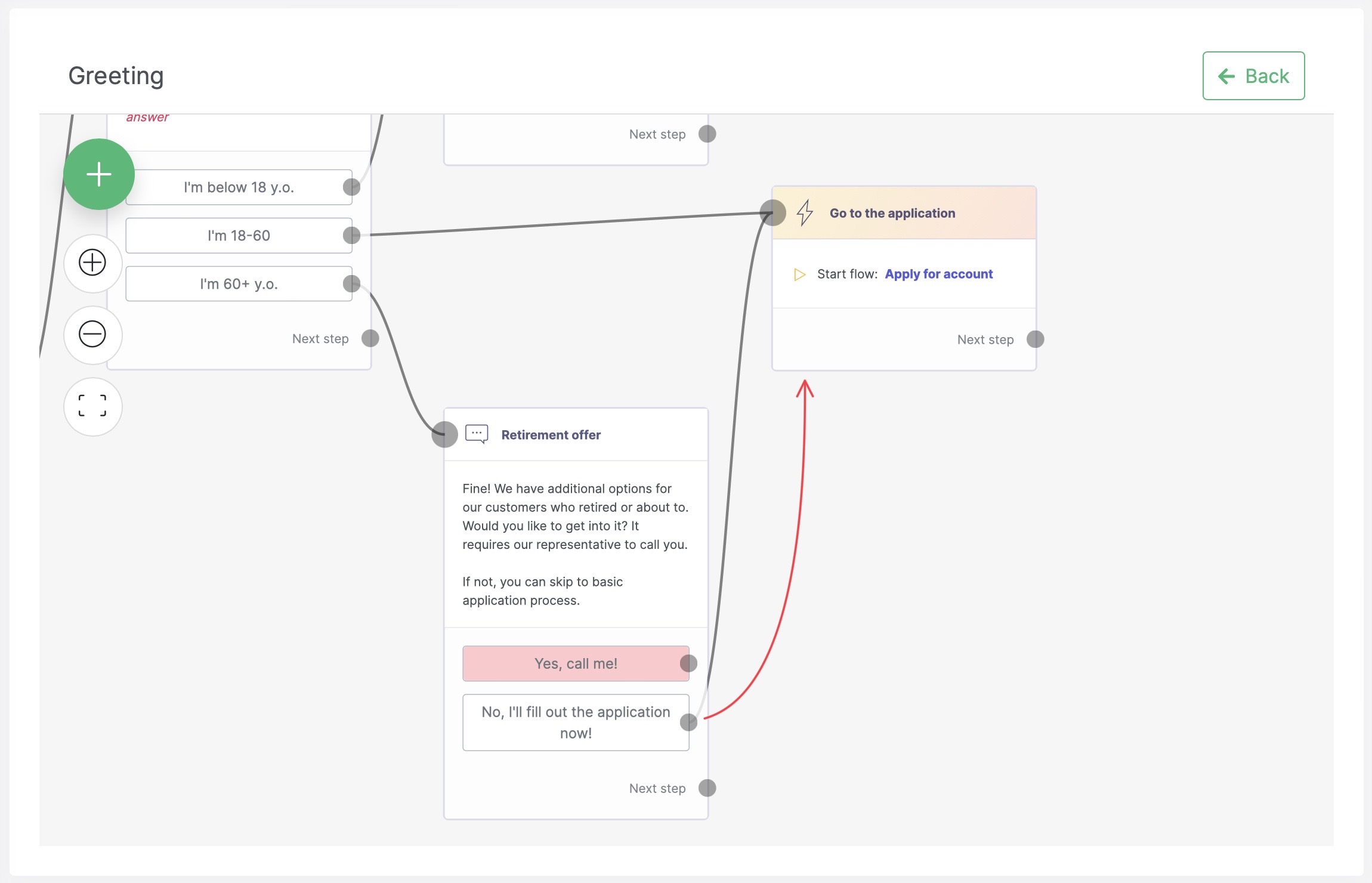Click Go to the application Next step connector

[x=1035, y=339]
